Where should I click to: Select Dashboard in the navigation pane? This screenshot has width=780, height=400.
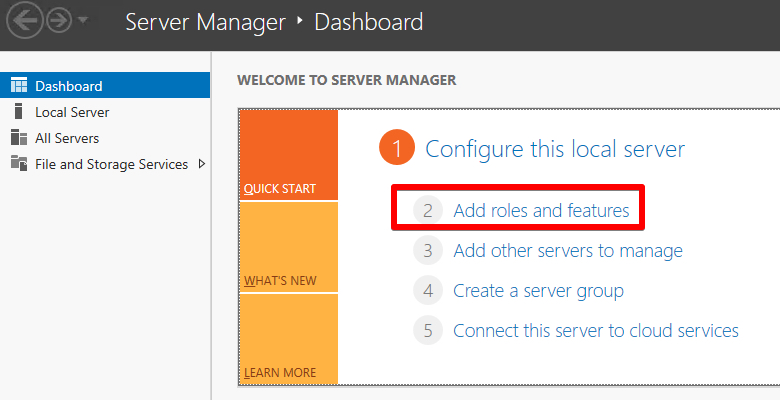(105, 85)
